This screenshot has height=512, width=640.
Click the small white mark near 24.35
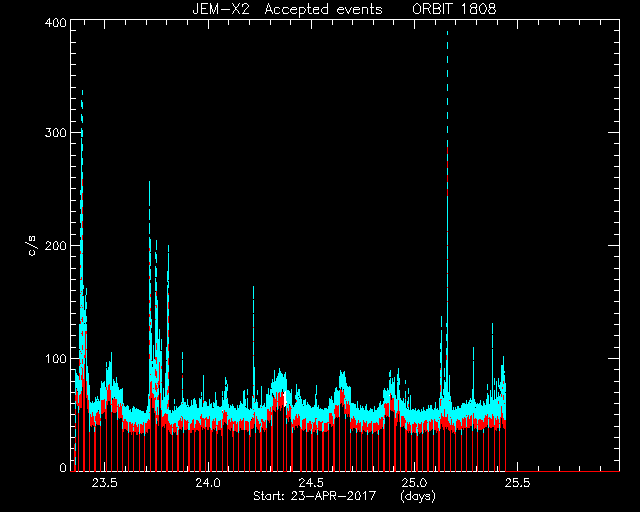[285, 399]
